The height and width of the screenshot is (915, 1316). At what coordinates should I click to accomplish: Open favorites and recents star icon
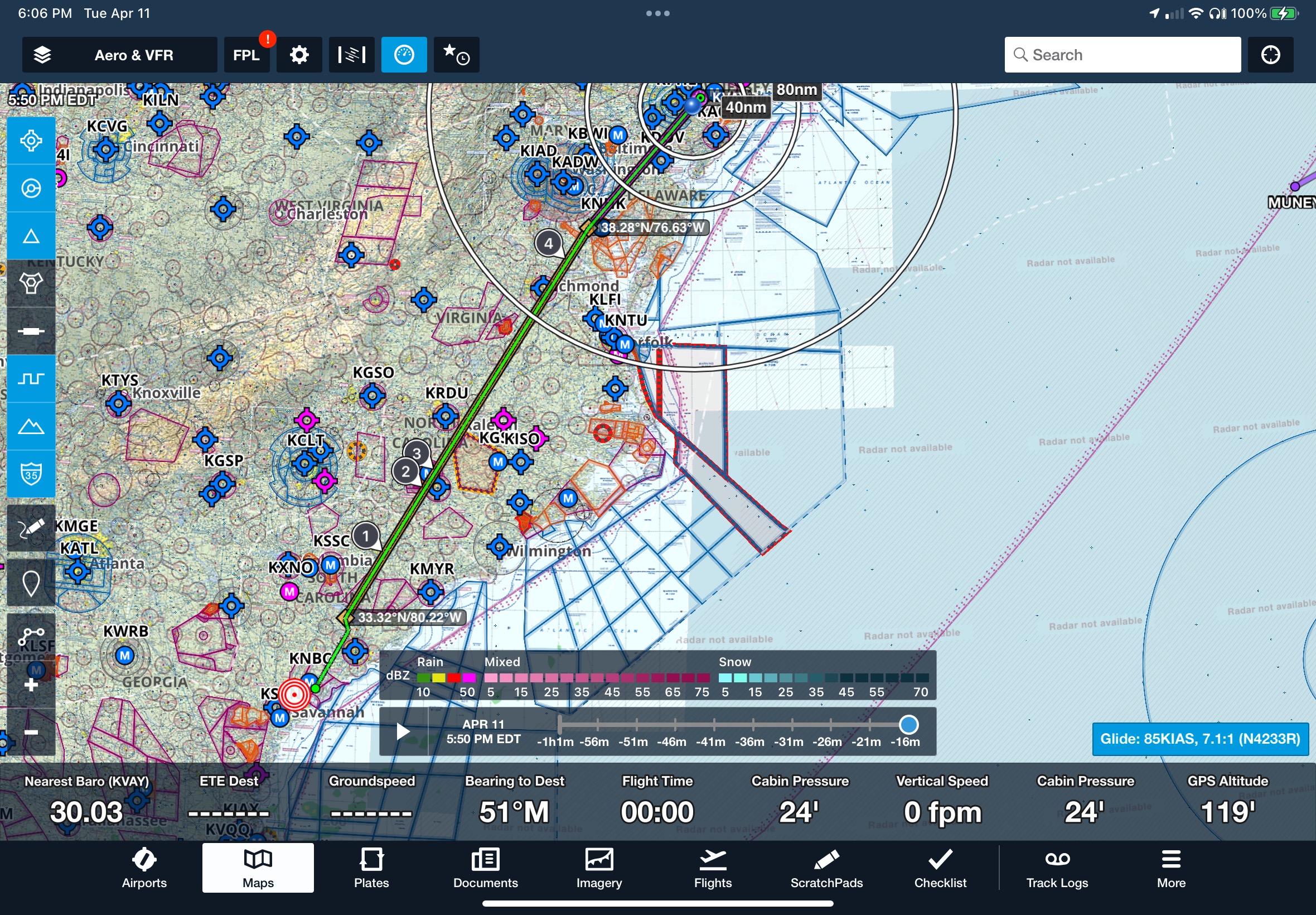click(x=456, y=55)
